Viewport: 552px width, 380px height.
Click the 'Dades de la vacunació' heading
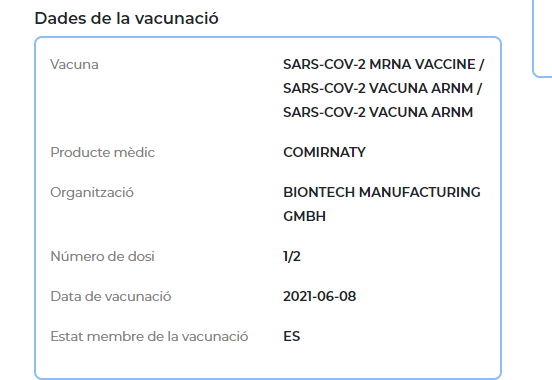pyautogui.click(x=126, y=18)
